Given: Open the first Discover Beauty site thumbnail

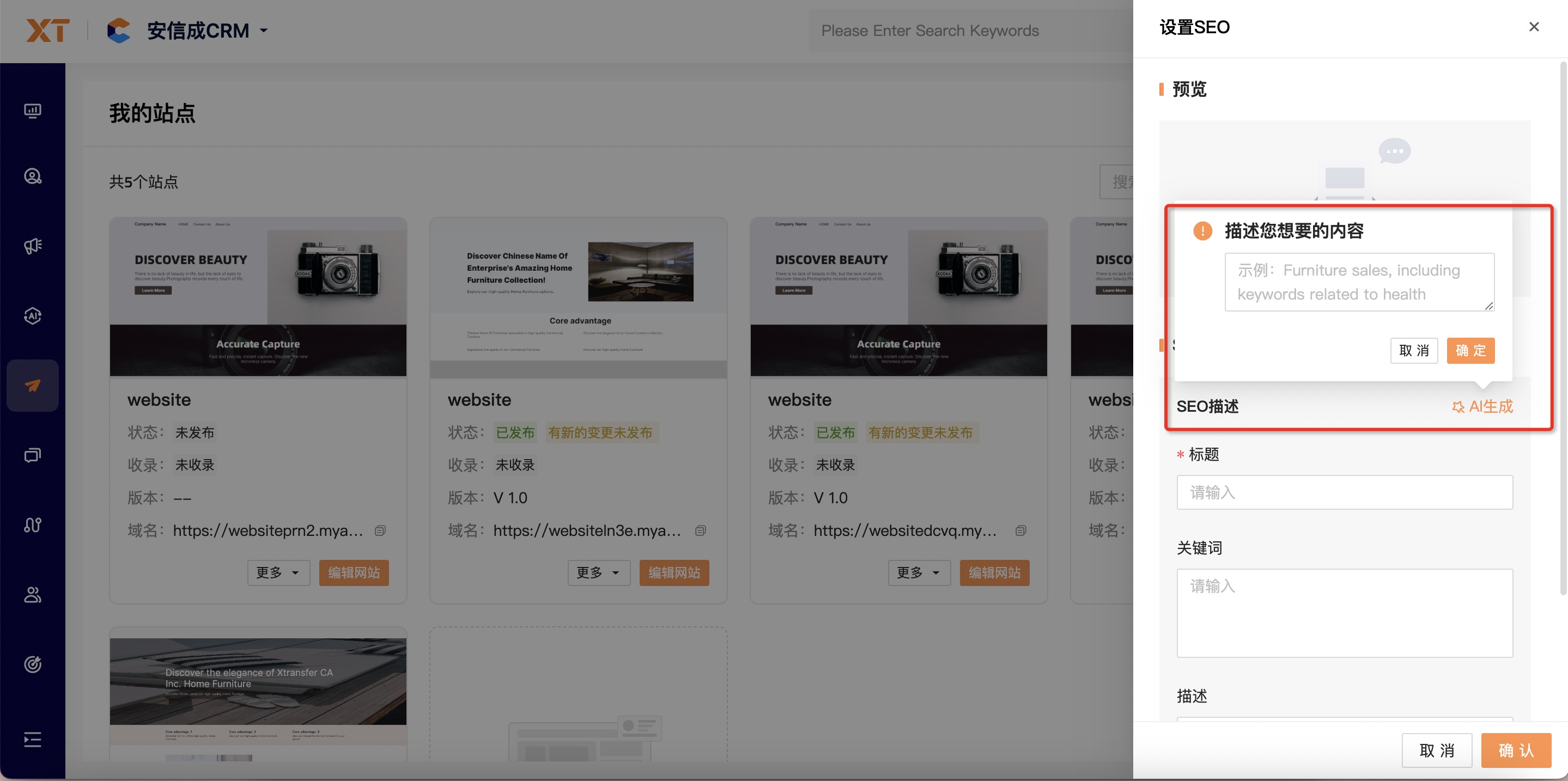Looking at the screenshot, I should pos(258,297).
